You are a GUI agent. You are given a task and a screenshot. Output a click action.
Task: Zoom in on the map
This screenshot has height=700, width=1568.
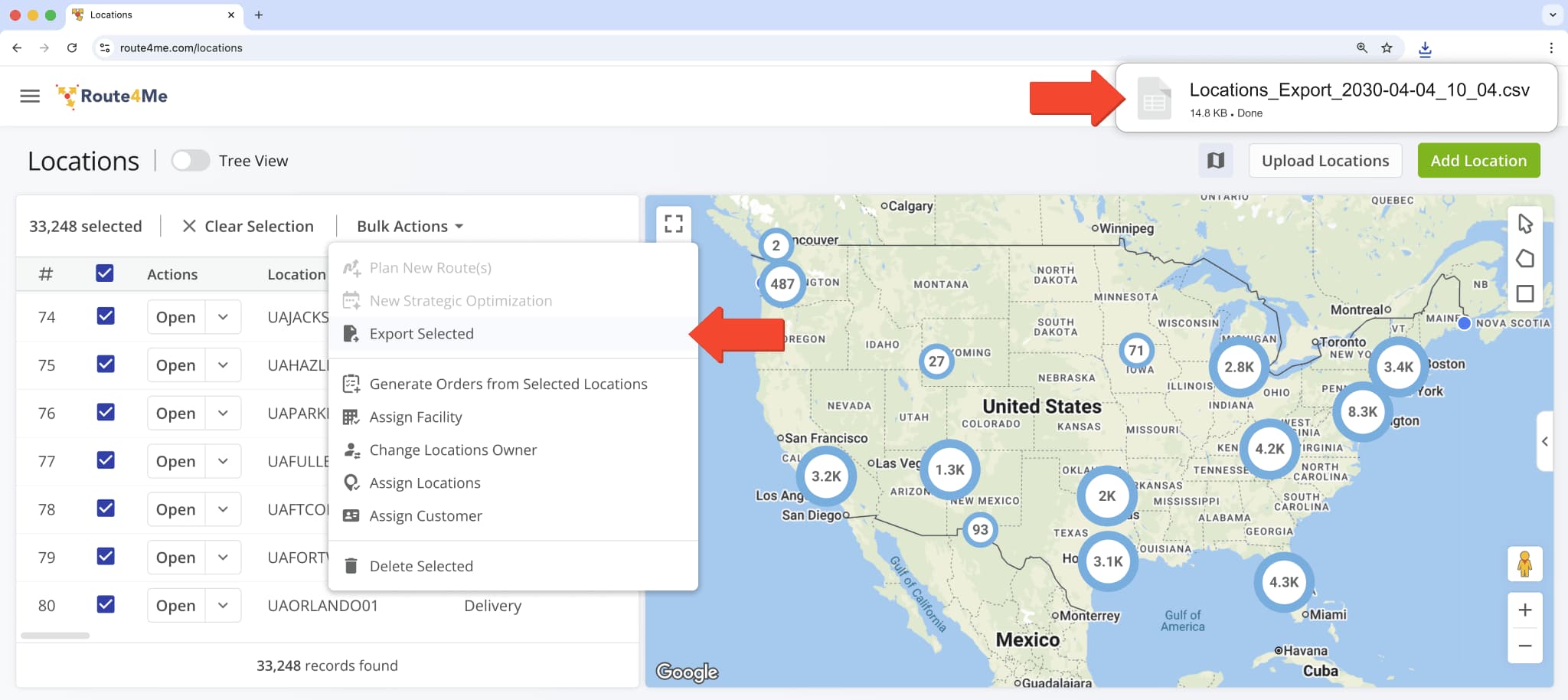coord(1524,610)
